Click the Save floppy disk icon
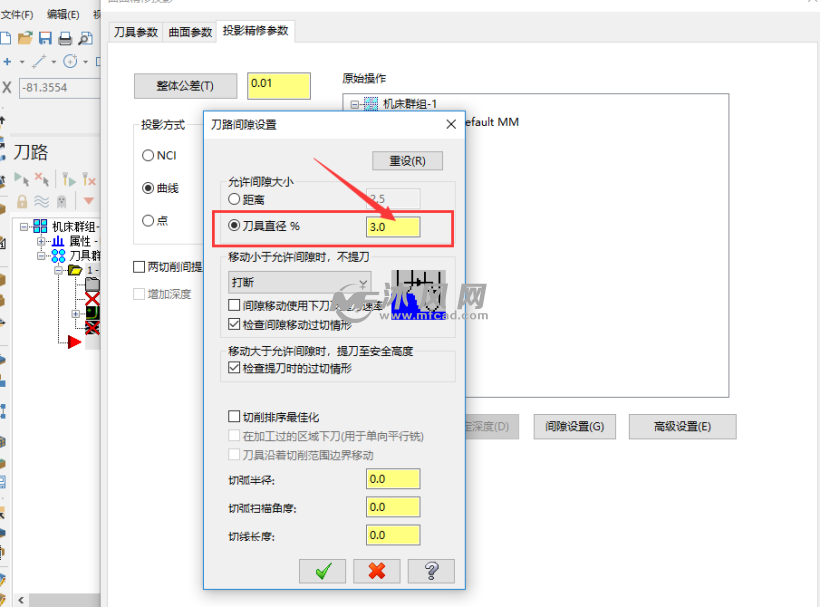The width and height of the screenshot is (820, 607). pos(45,38)
